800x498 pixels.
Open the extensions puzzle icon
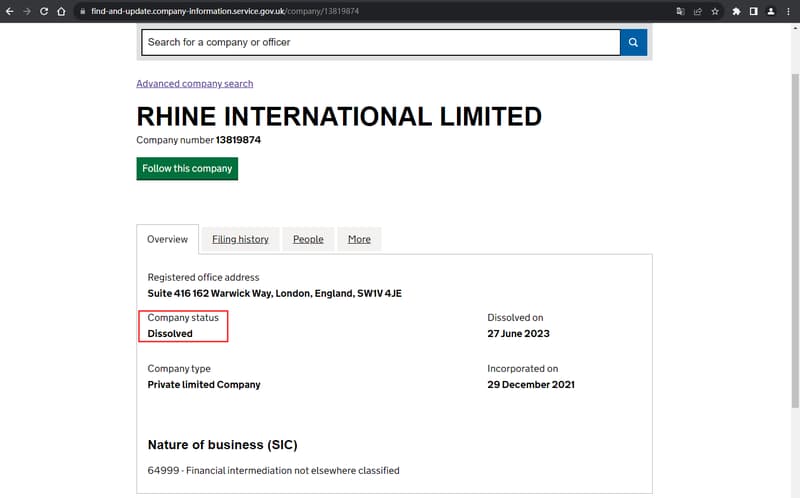point(737,11)
